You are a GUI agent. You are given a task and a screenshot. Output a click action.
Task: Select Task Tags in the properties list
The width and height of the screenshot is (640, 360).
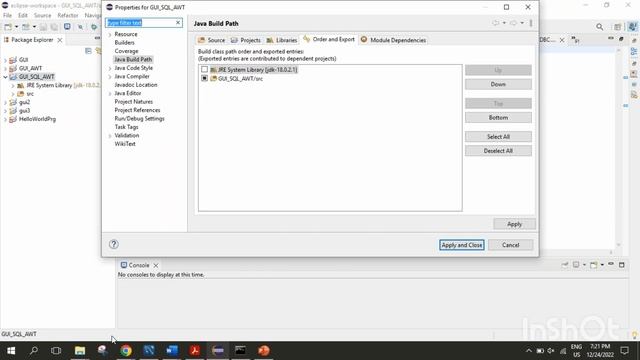[x=126, y=127]
